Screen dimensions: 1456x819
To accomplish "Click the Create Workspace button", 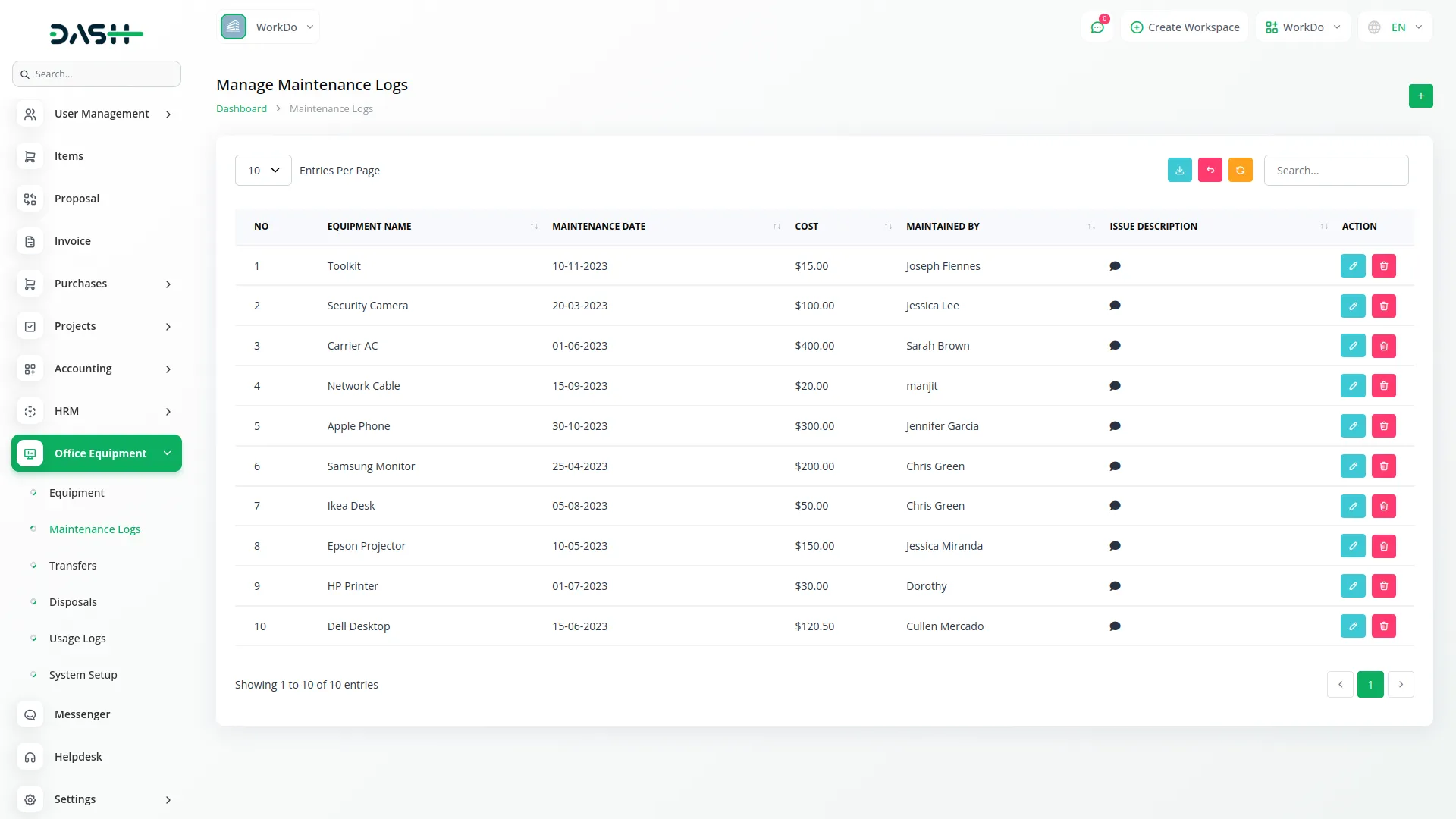I will 1185,27.
